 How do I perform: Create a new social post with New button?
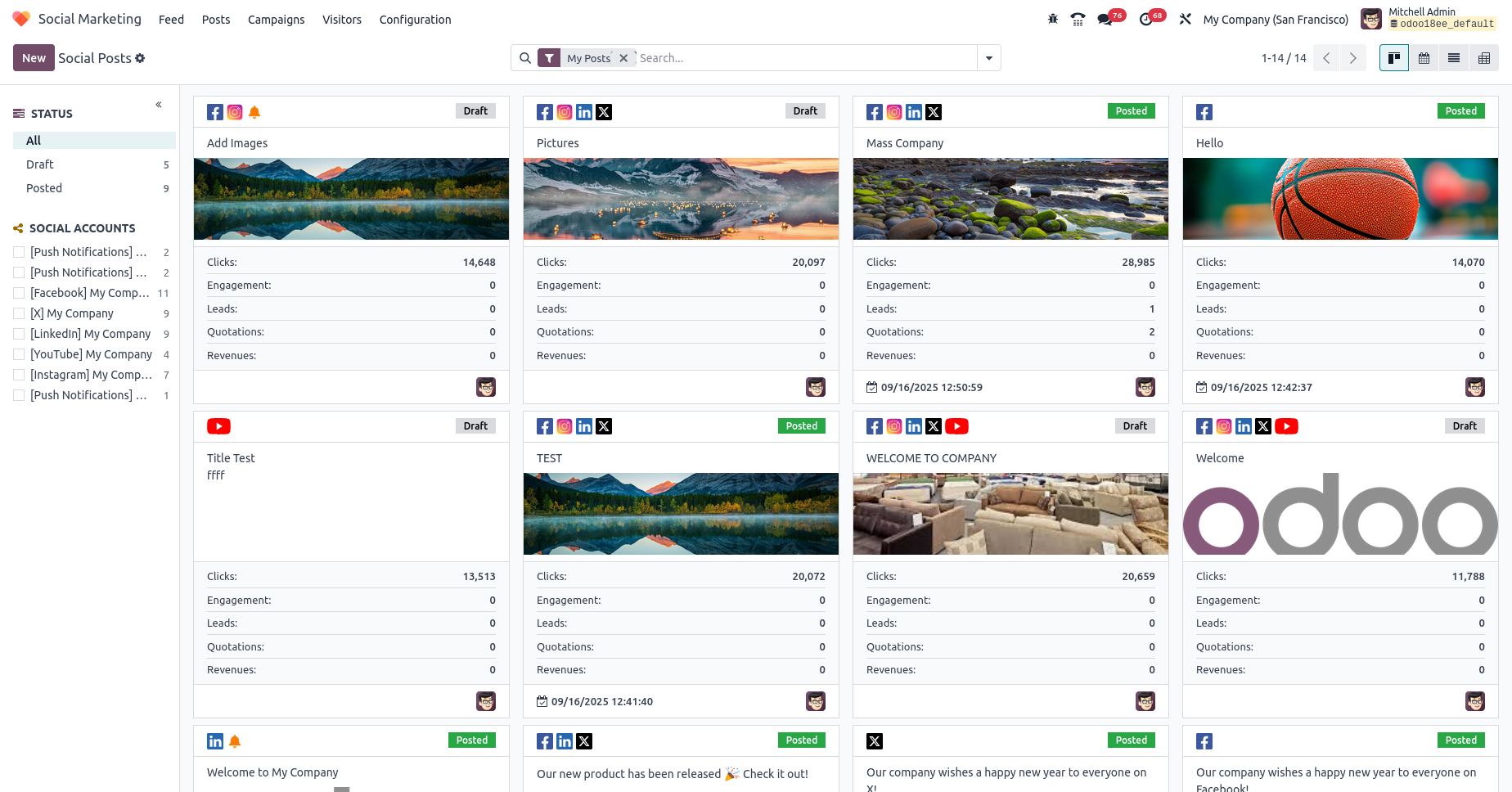pos(34,58)
